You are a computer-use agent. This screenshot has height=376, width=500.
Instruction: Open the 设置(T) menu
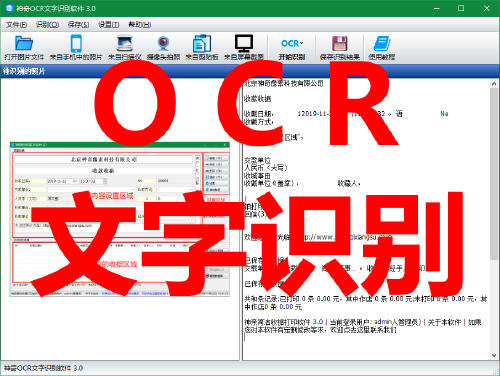[x=109, y=25]
